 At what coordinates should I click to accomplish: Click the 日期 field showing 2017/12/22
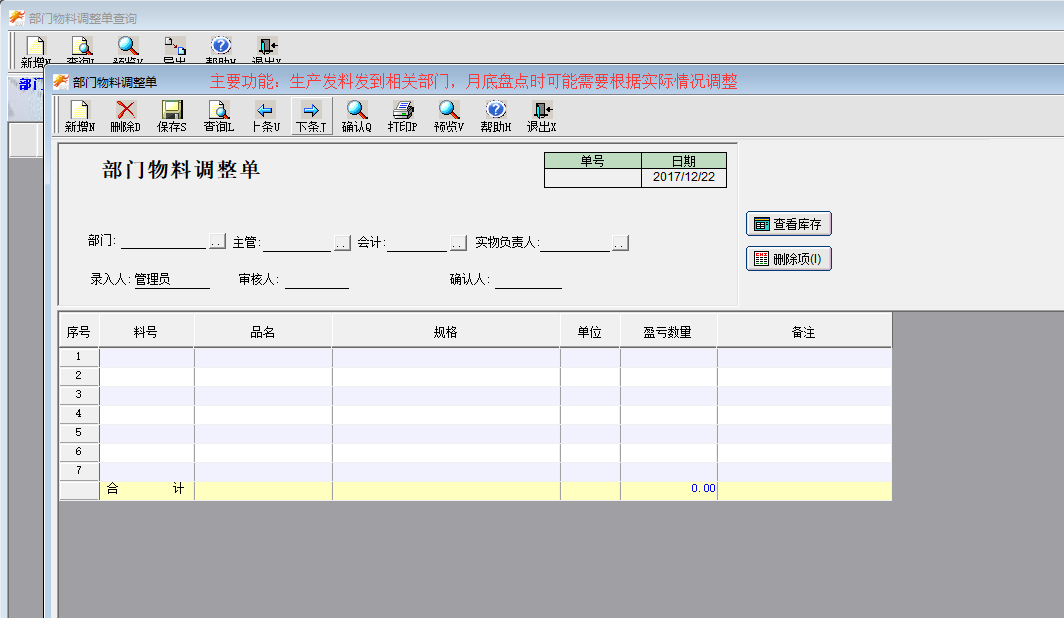pyautogui.click(x=683, y=178)
